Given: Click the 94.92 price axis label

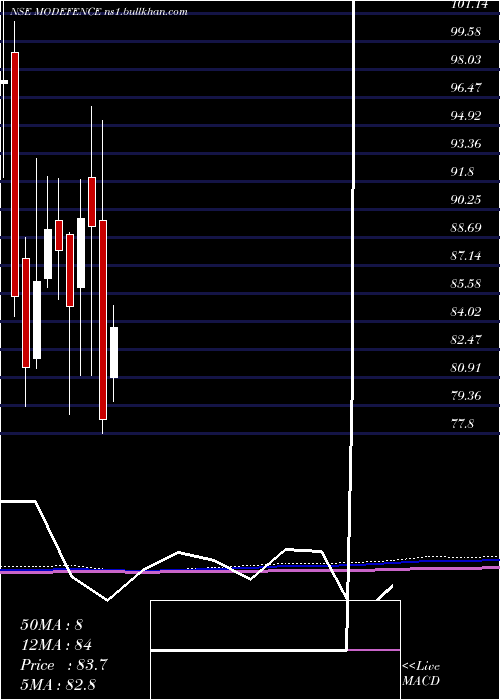Looking at the screenshot, I should 466,116.
